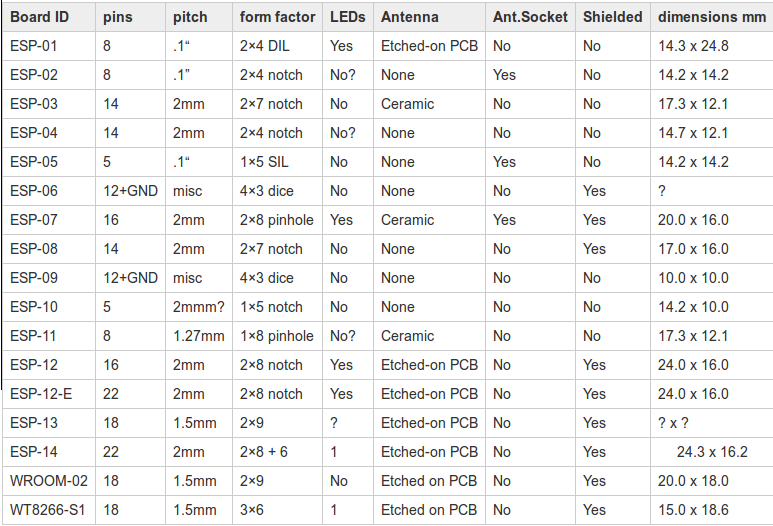
Task: Select the ESP-07 row label
Action: (34, 220)
